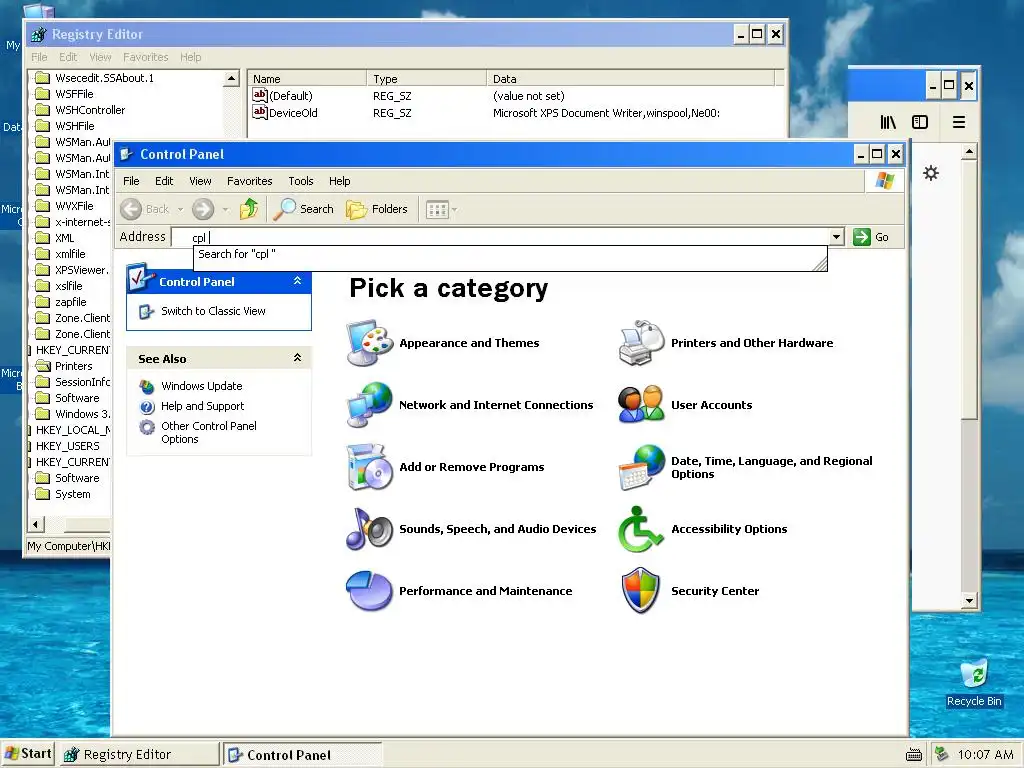This screenshot has width=1024, height=768.
Task: Toggle the Folders pane button
Action: [377, 209]
